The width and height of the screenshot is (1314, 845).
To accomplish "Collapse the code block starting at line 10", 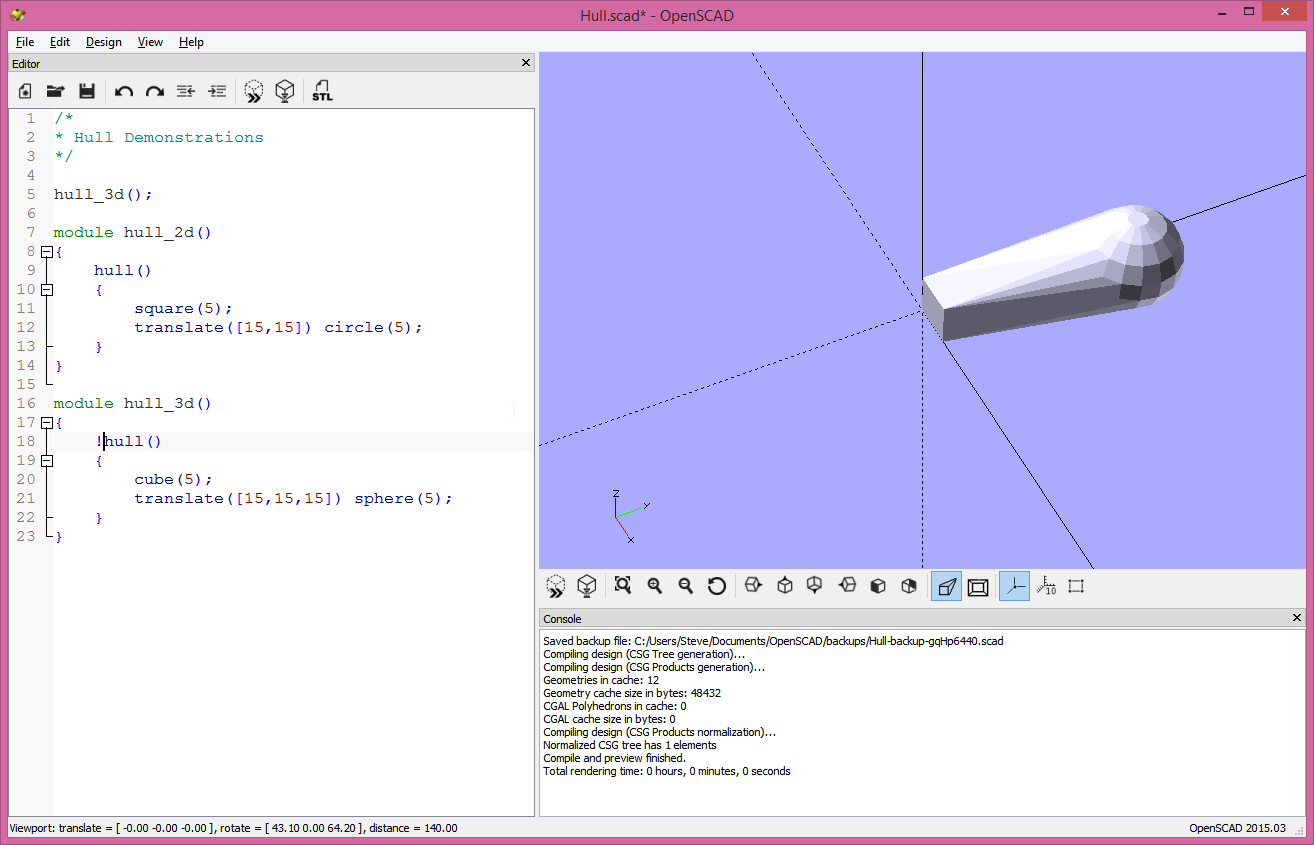I will (x=46, y=289).
